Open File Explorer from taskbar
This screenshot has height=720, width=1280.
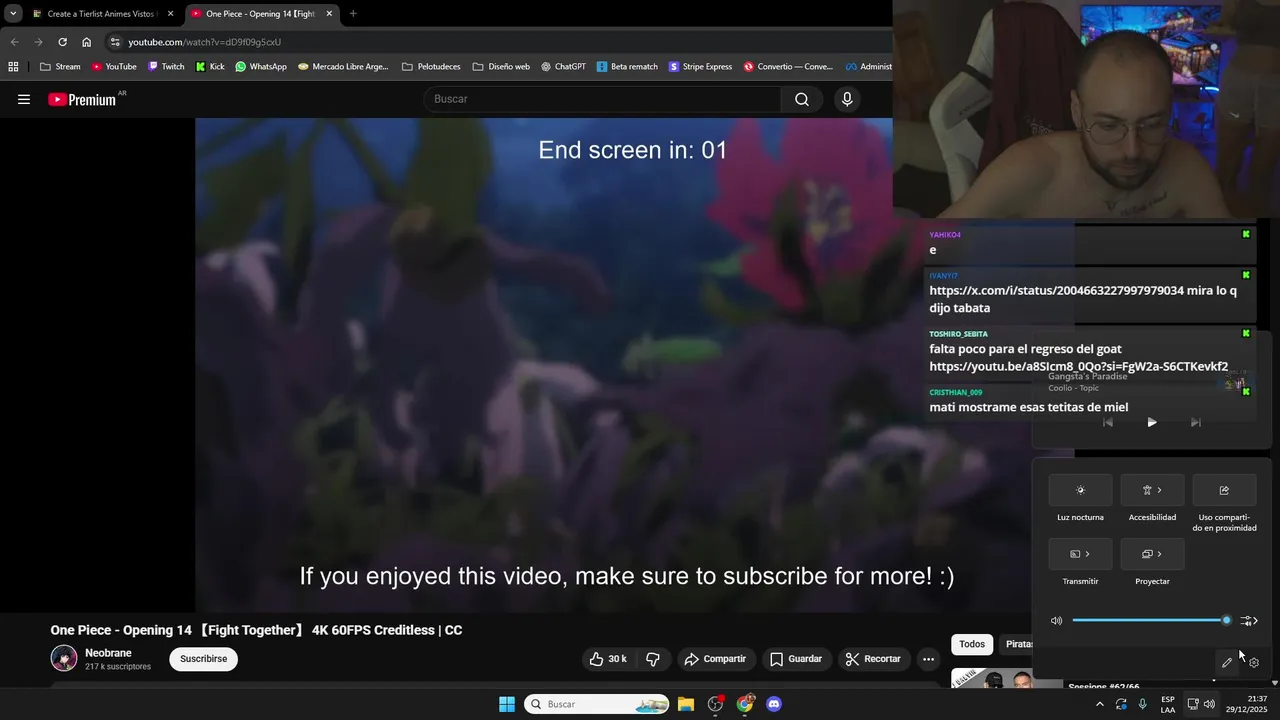686,704
